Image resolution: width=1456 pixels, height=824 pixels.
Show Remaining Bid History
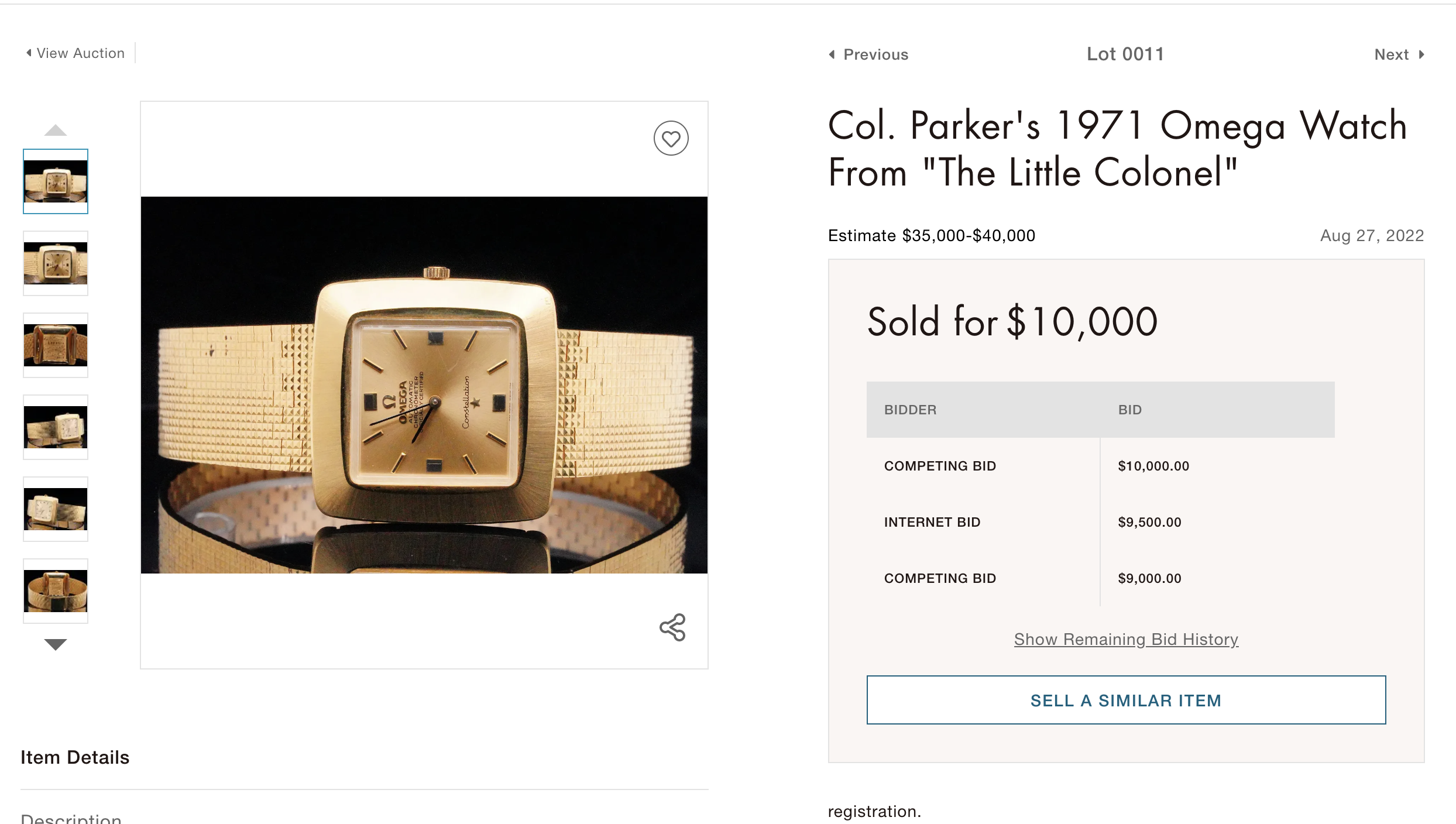1126,639
